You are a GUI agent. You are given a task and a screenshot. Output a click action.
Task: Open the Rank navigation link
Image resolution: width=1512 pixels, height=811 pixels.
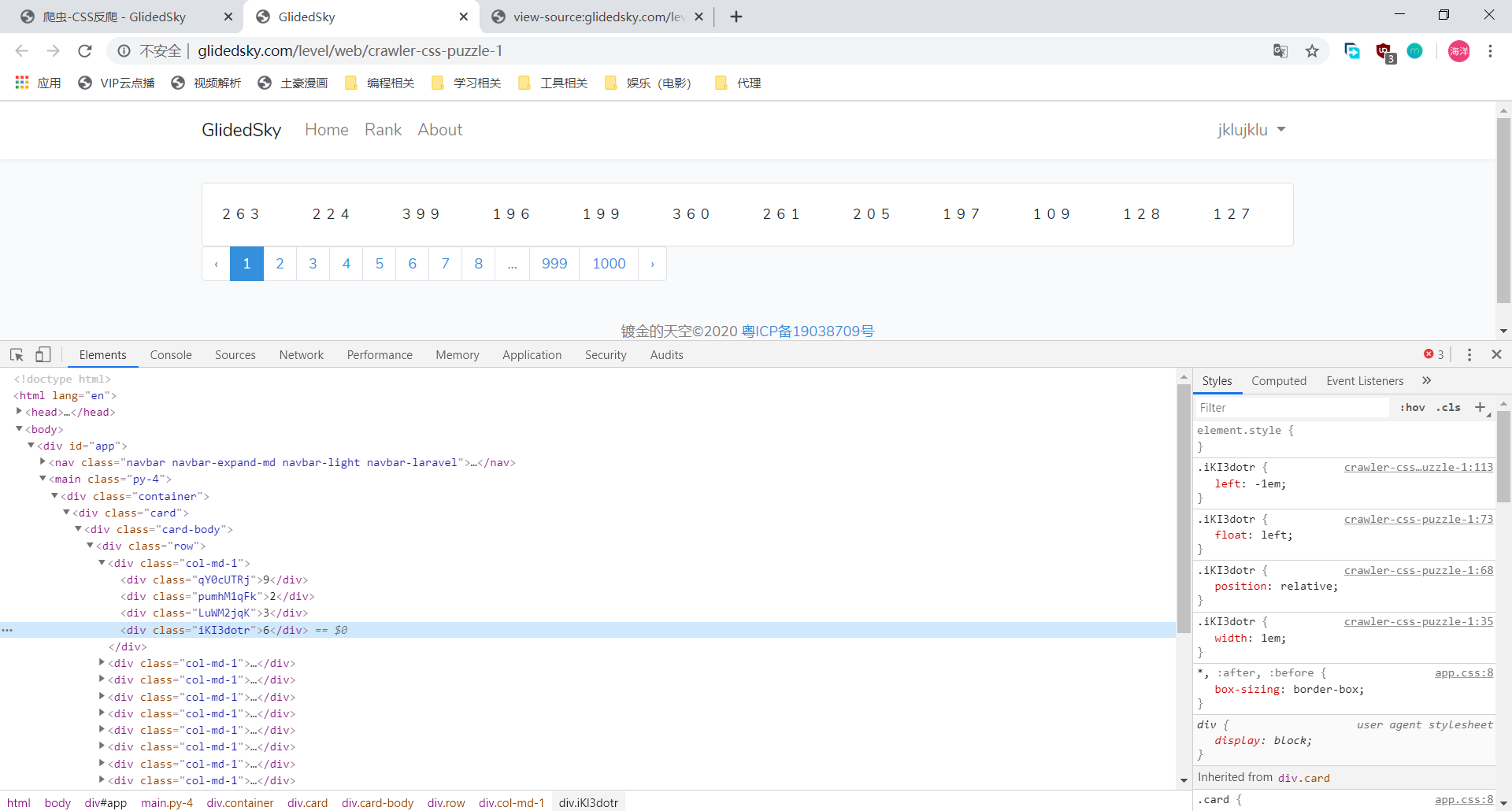(383, 130)
